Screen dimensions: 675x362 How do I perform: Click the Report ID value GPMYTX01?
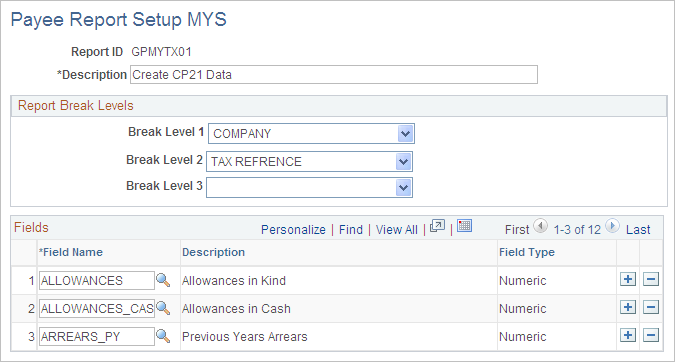coord(161,52)
